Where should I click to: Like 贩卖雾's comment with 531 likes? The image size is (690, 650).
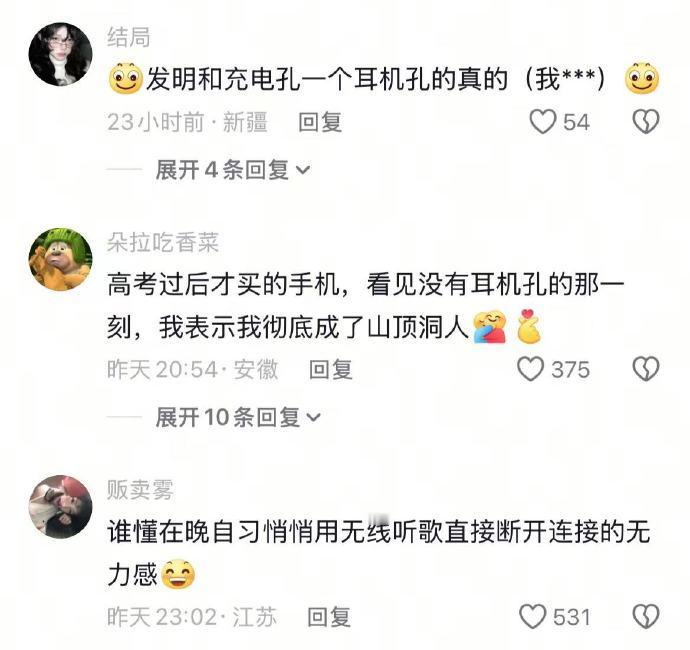(532, 617)
